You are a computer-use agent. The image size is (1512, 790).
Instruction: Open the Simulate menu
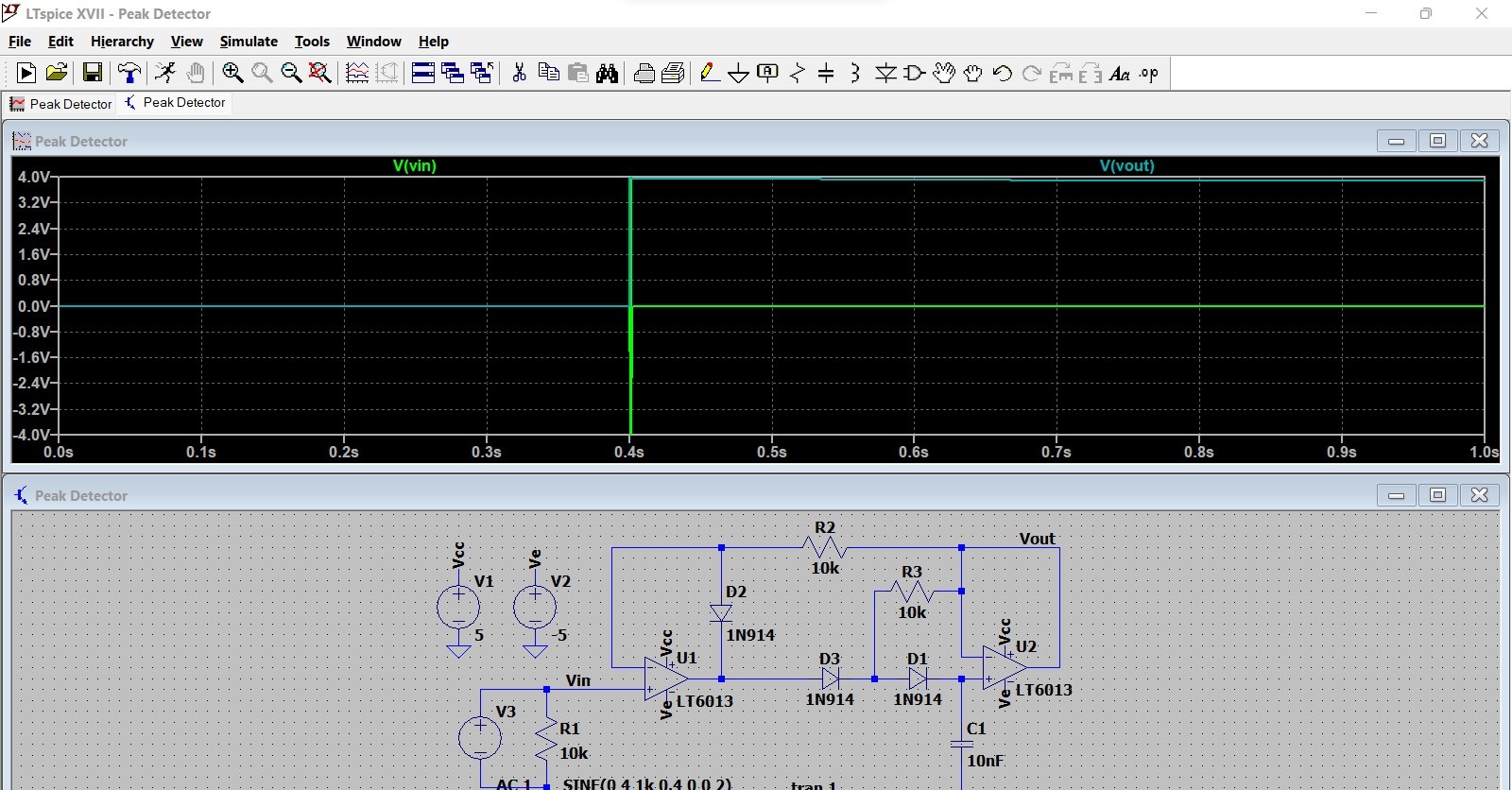(x=249, y=42)
